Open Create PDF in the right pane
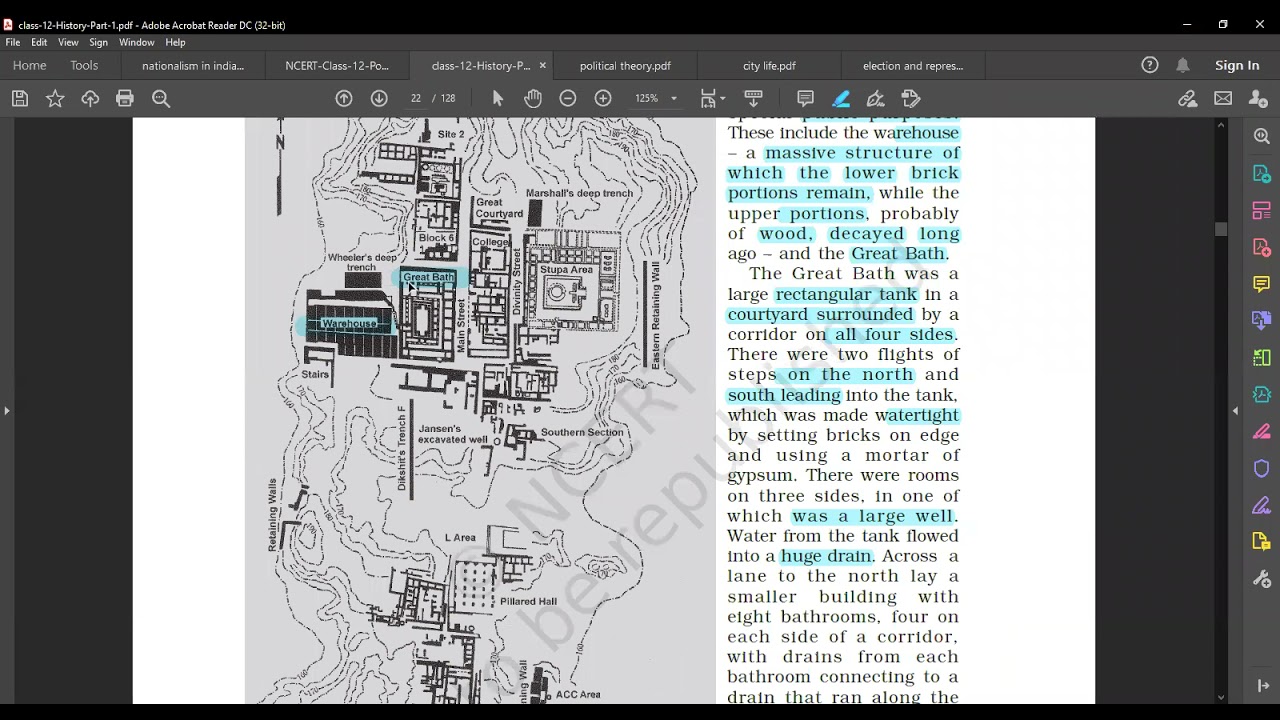Screen dimensions: 1280x720 click(x=1262, y=247)
